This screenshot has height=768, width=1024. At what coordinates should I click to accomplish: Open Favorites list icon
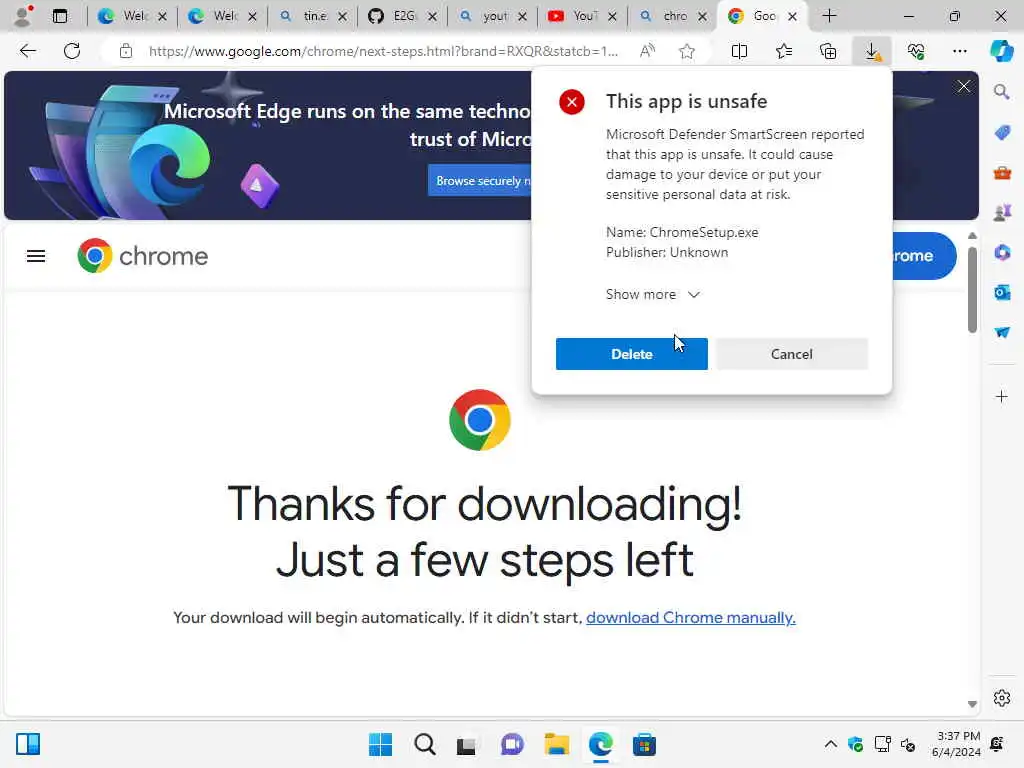[784, 51]
